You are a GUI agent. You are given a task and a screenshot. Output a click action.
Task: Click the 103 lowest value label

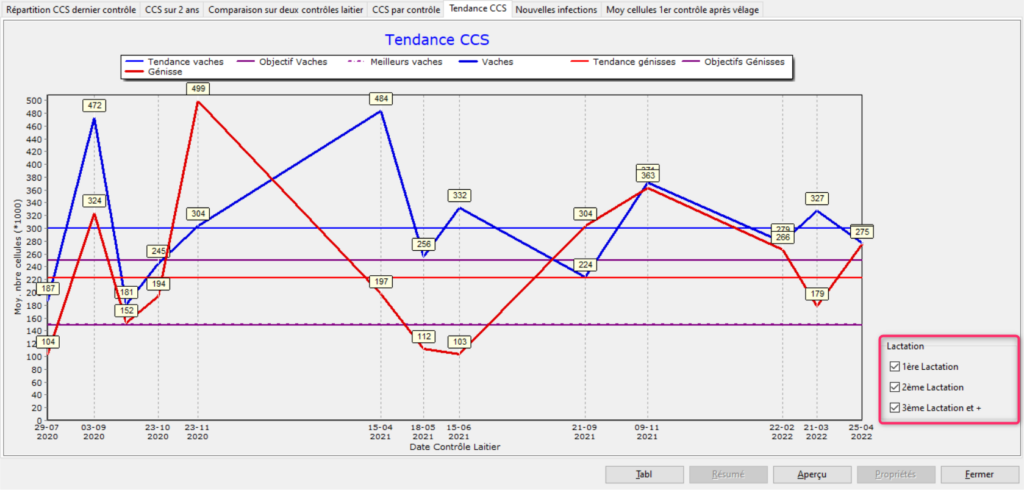coord(460,342)
